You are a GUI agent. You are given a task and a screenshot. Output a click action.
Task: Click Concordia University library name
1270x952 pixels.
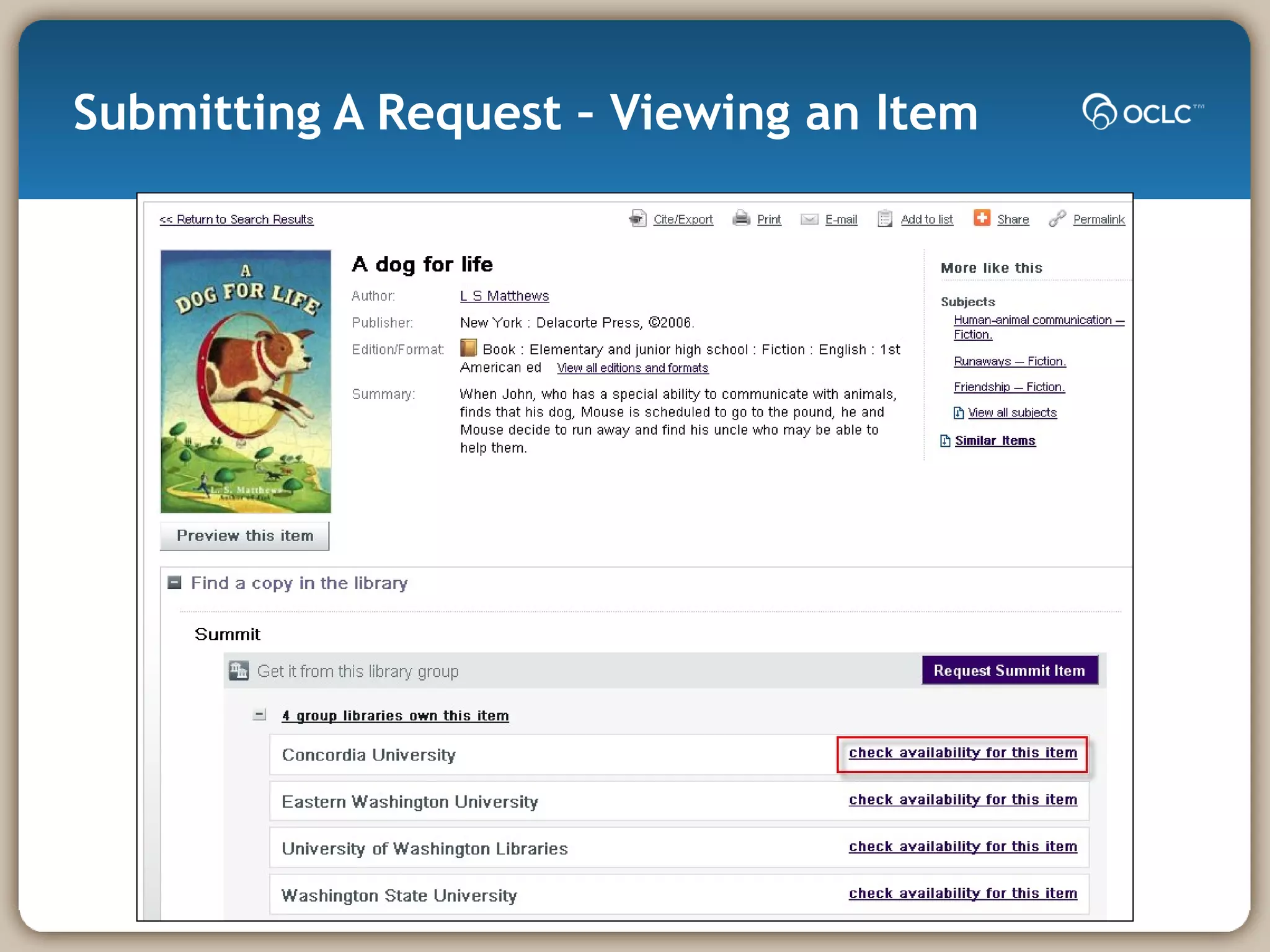pyautogui.click(x=368, y=755)
